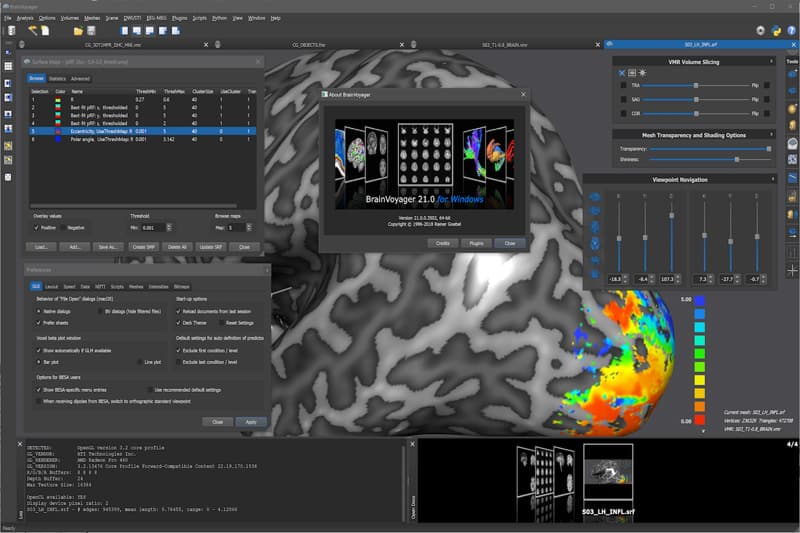Click the grid icon in the left sidebar

(8, 66)
